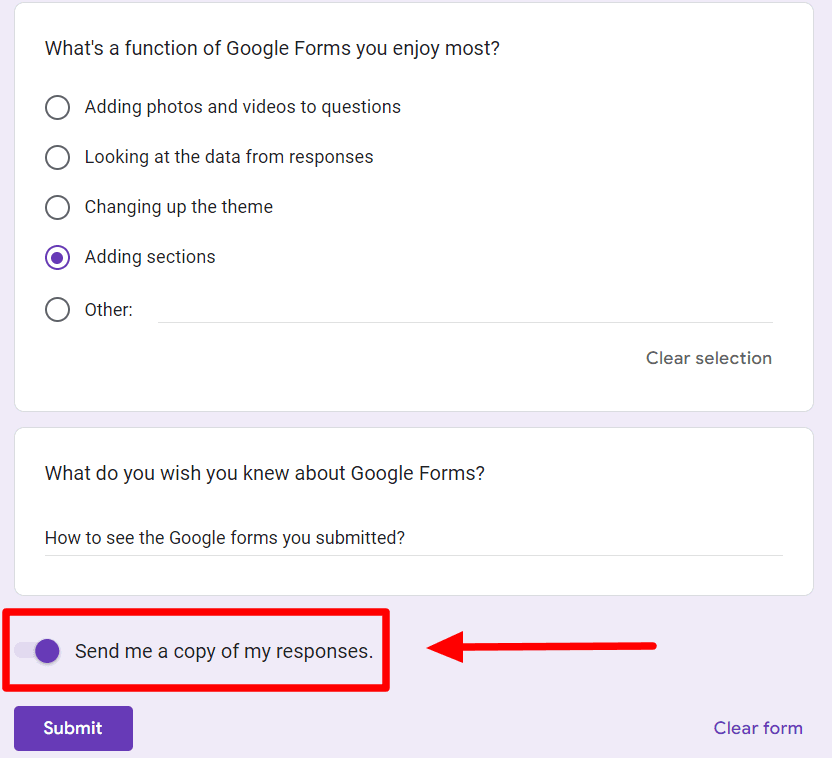Pick the 'Other:' radio option
Image resolution: width=832 pixels, height=758 pixels.
[57, 309]
